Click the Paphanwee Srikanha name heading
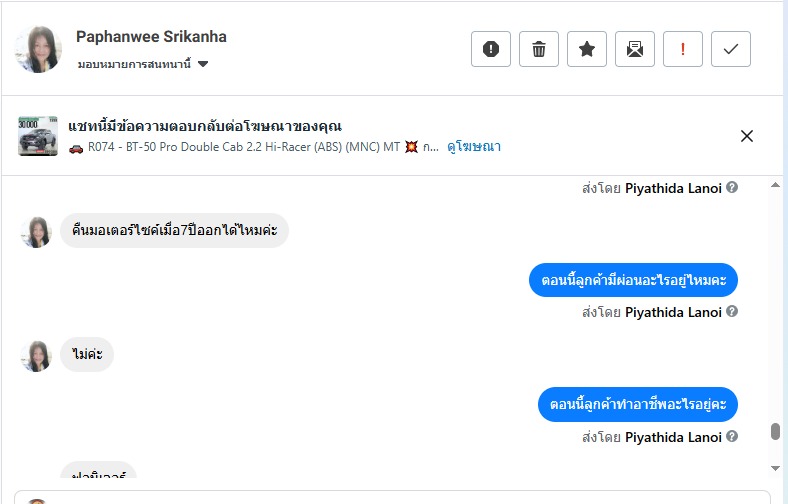788x504 pixels. [x=151, y=37]
